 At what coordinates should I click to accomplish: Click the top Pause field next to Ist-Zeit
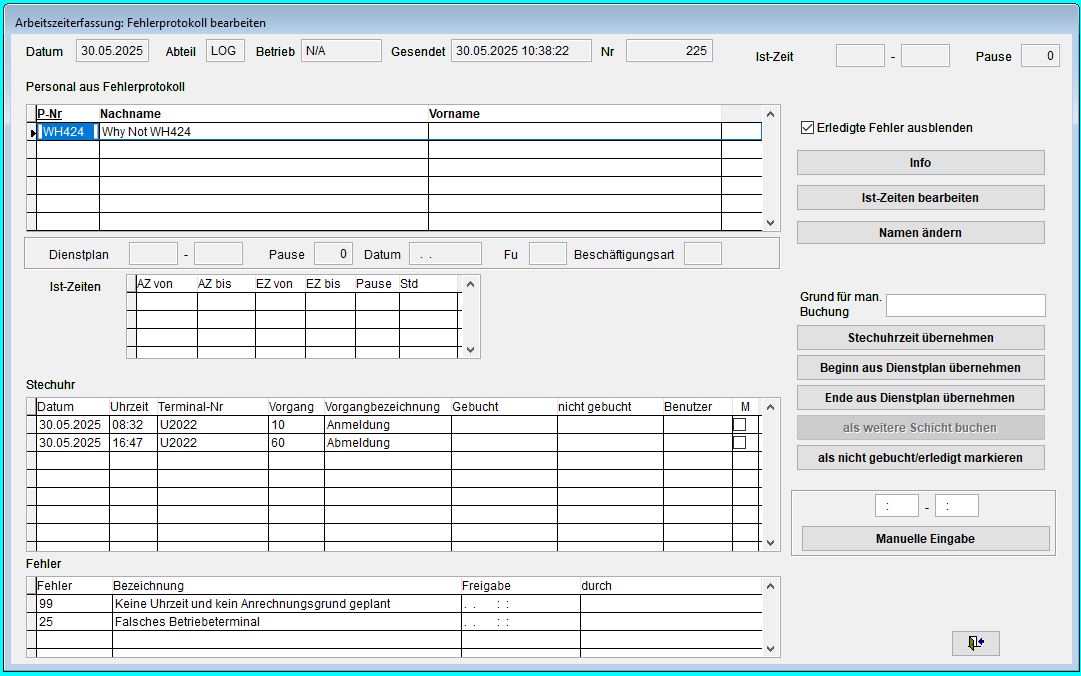tap(1040, 56)
